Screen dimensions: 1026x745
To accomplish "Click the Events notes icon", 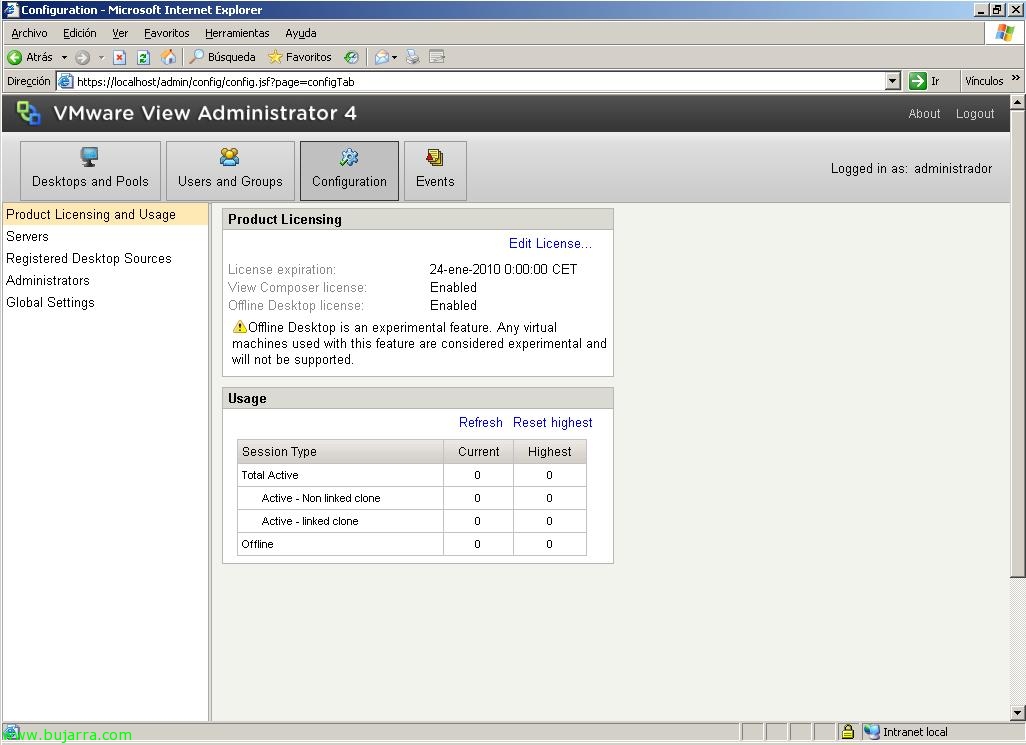I will 434,158.
